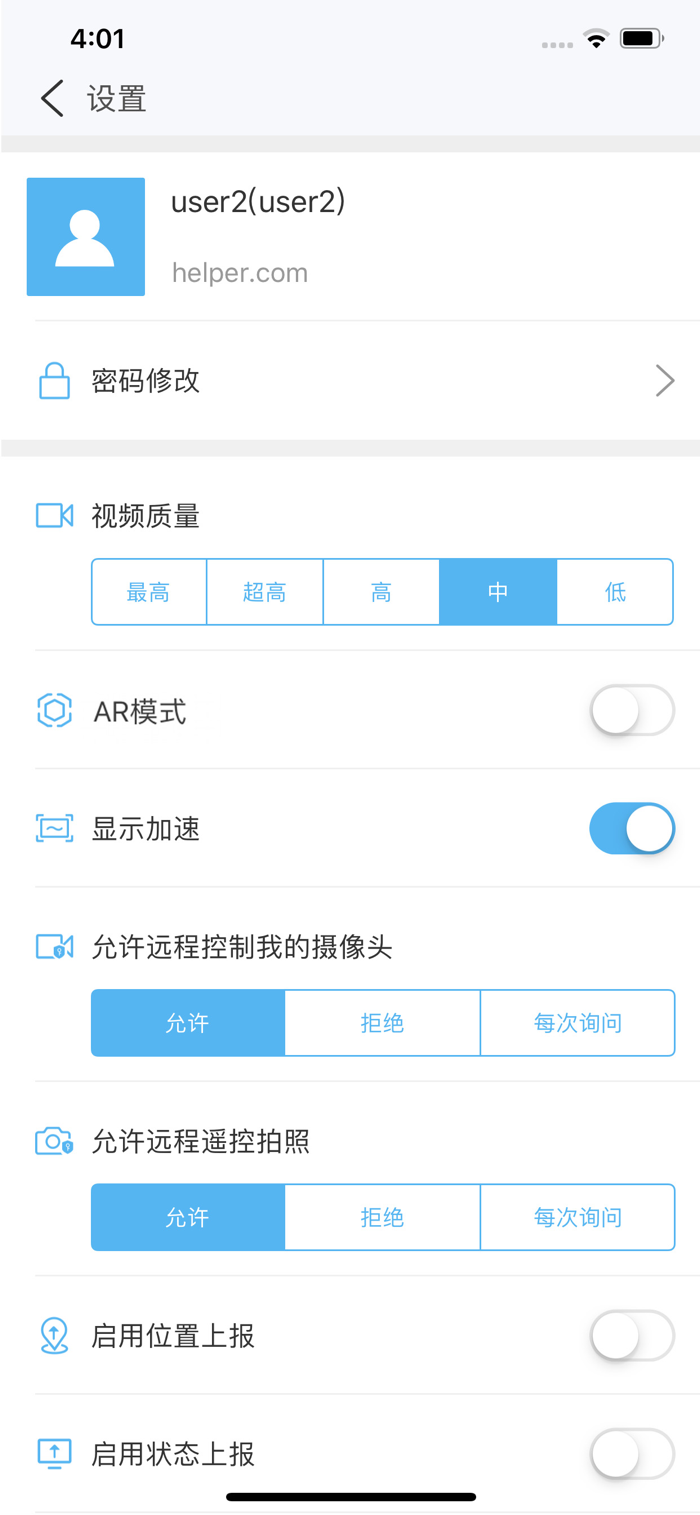The image size is (700, 1515).
Task: Choose 拒绝 for remote camera control
Action: (382, 1023)
